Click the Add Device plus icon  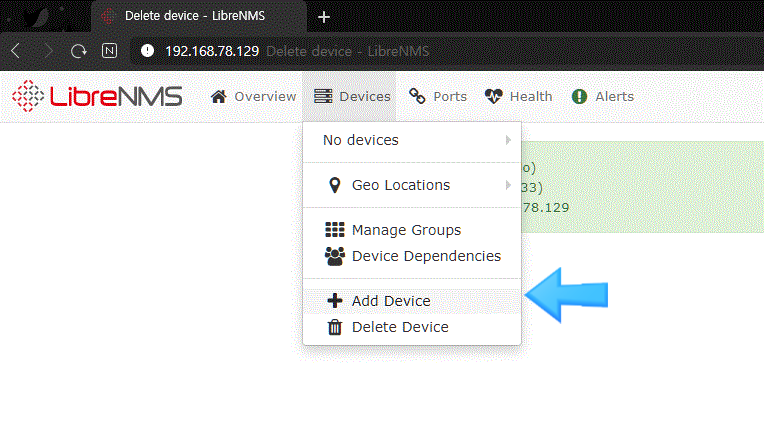coord(335,301)
